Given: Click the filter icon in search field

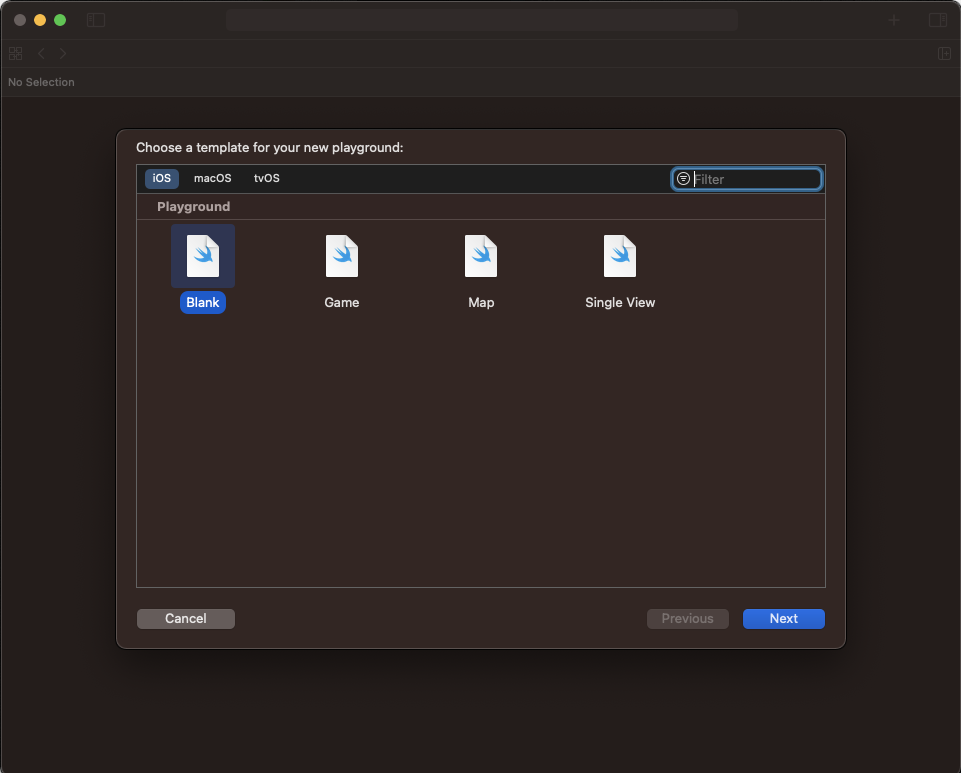Looking at the screenshot, I should [x=683, y=179].
